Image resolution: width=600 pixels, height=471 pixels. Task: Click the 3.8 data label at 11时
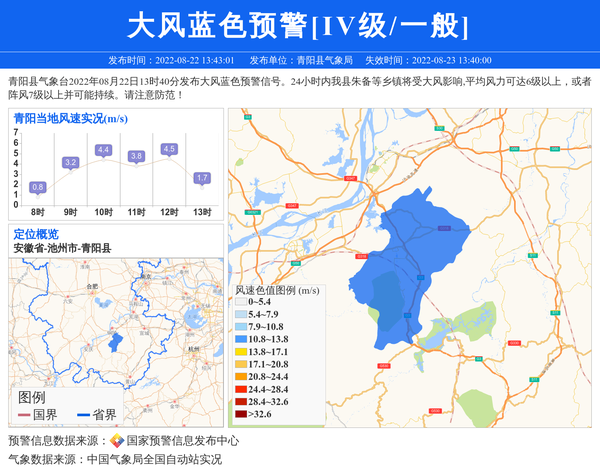137,156
